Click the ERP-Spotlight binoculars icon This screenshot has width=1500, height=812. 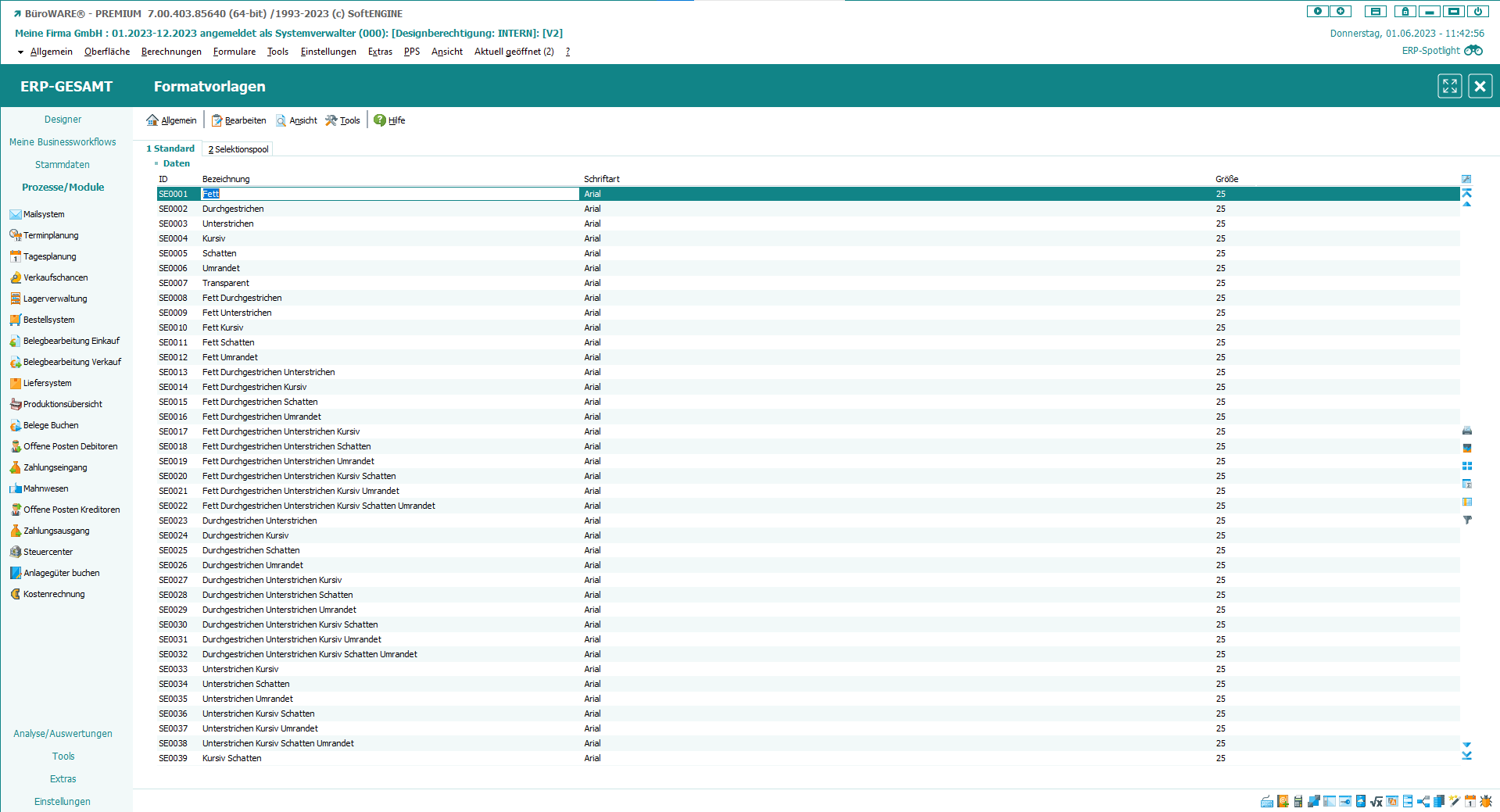click(1473, 51)
